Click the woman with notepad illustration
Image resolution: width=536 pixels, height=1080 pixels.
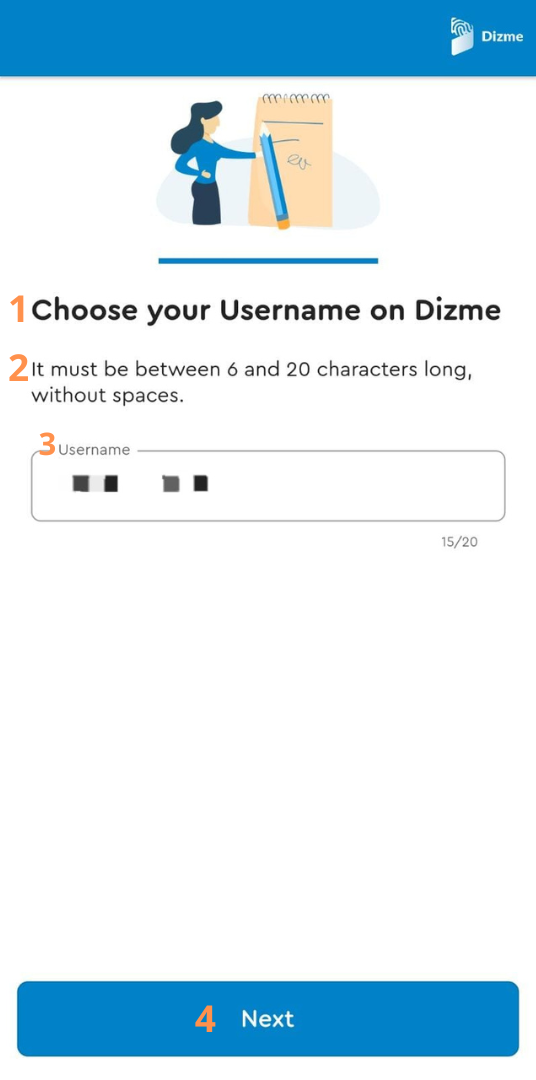point(268,162)
